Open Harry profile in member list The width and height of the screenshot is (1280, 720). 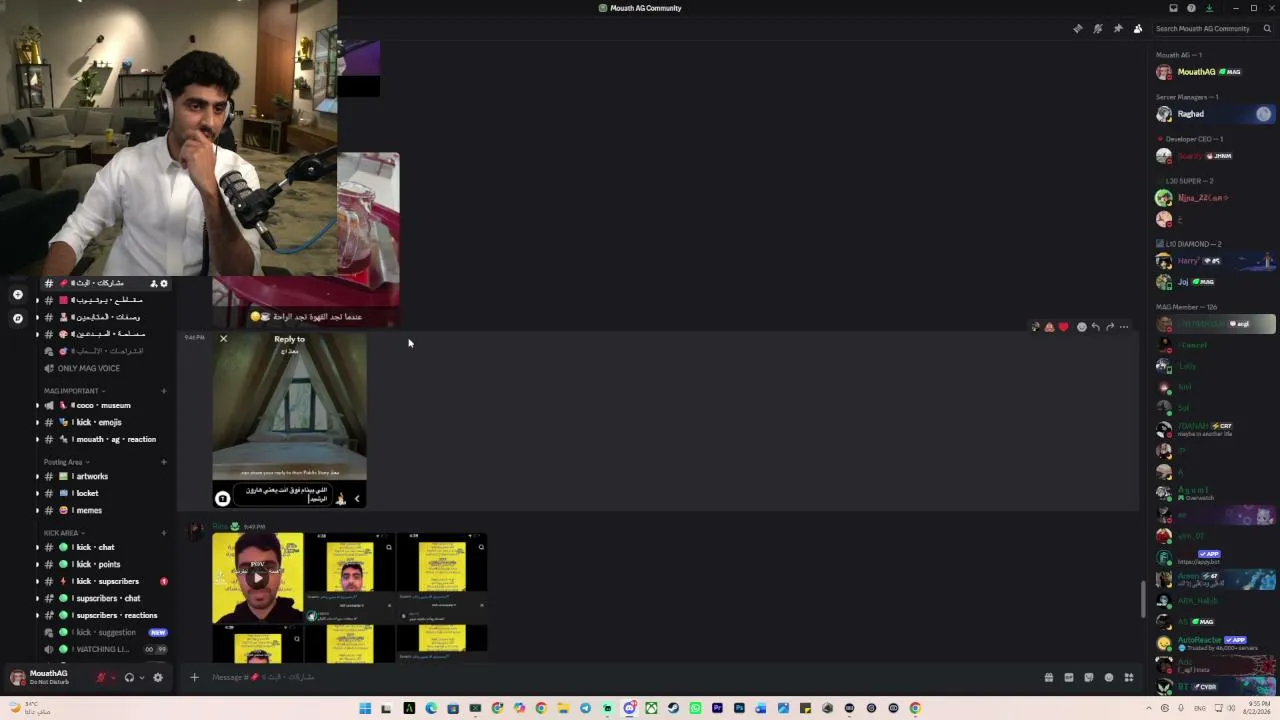[x=1214, y=261]
